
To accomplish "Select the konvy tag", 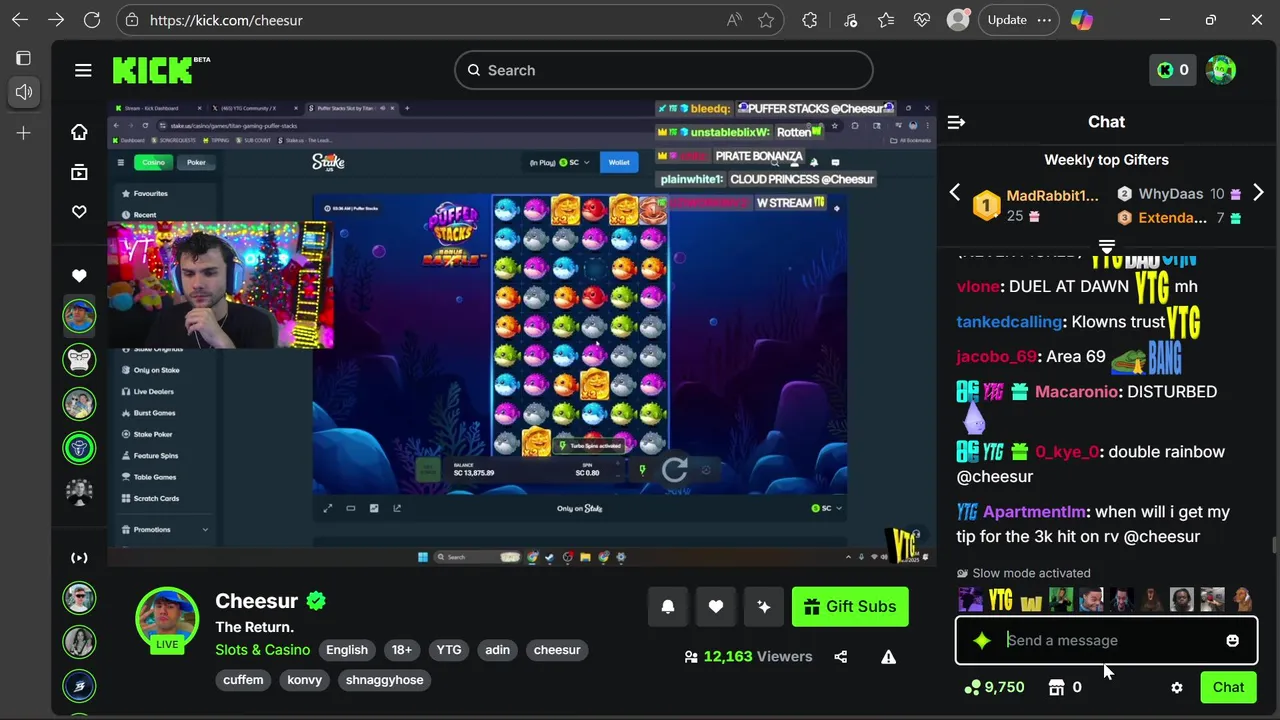I will (305, 680).
